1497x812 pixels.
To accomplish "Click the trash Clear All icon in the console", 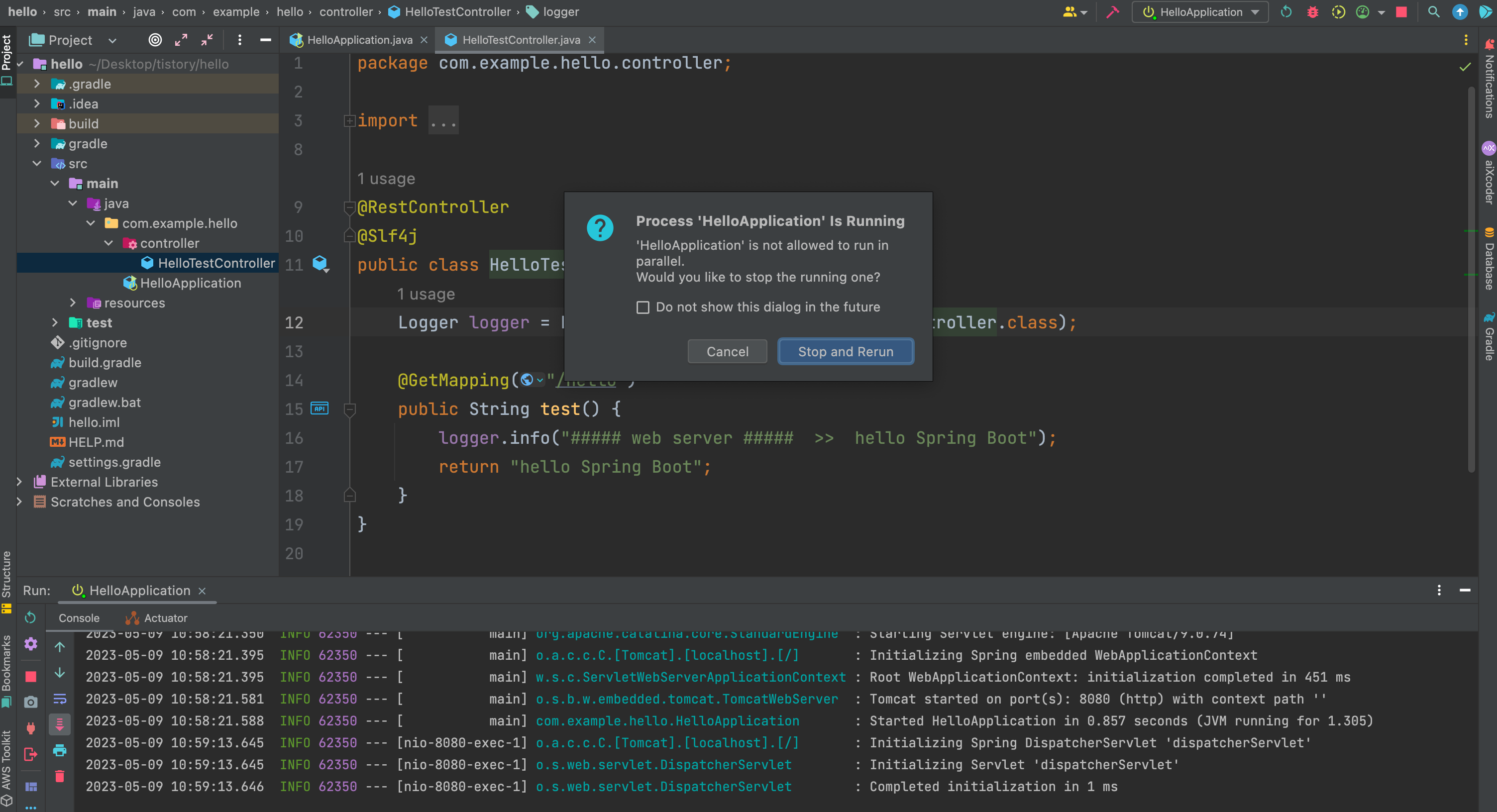I will pyautogui.click(x=59, y=777).
